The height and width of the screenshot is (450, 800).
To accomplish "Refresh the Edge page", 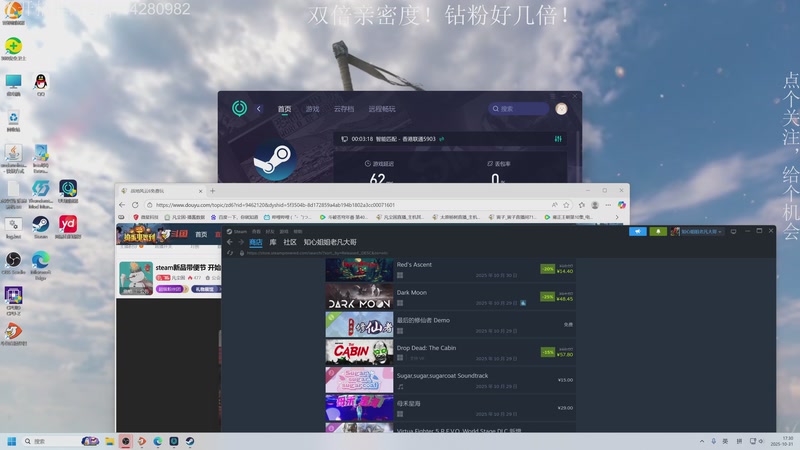I will (x=135, y=205).
